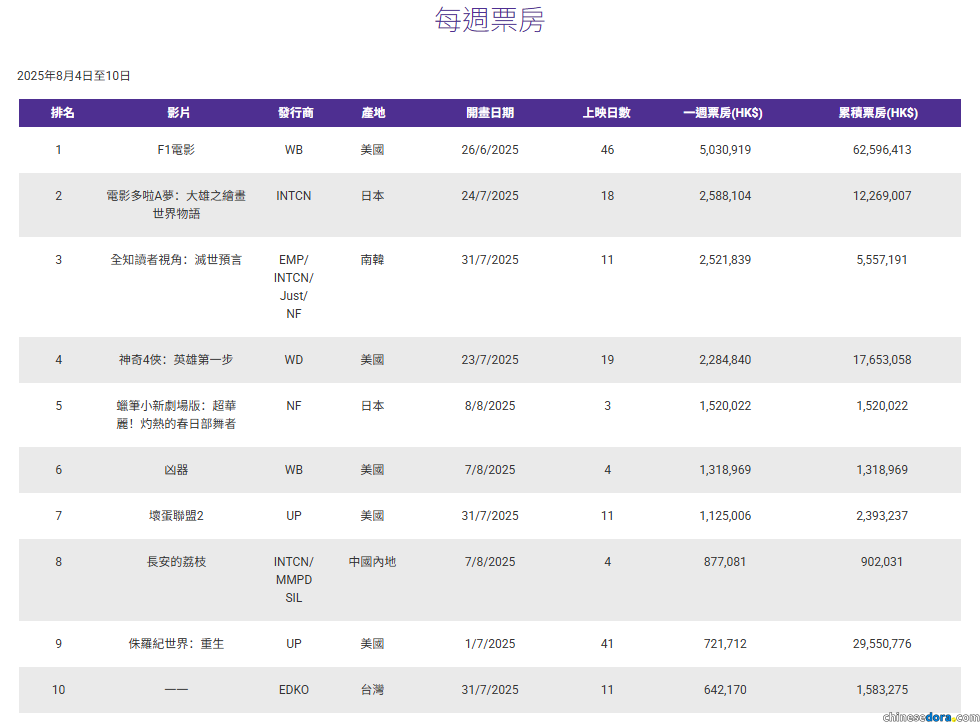Click the 全知讀者視角：滅世預言 film title
Image resolution: width=980 pixels, height=724 pixels.
176,260
